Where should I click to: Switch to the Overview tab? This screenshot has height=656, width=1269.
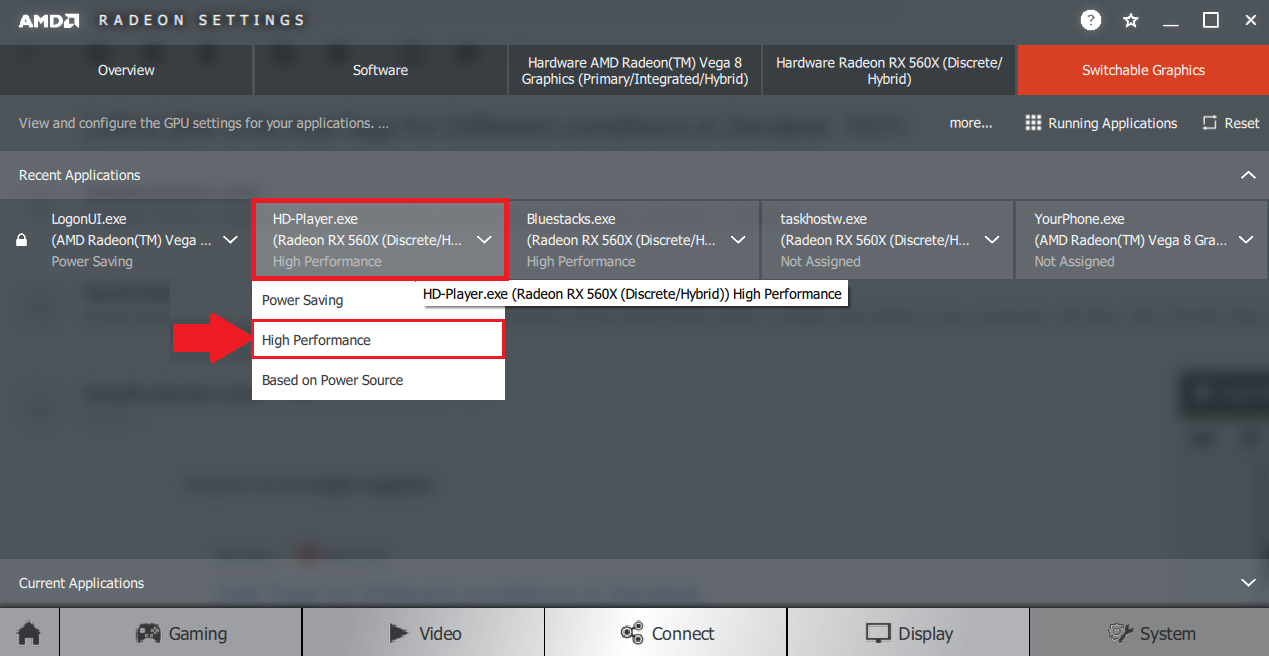(x=126, y=70)
